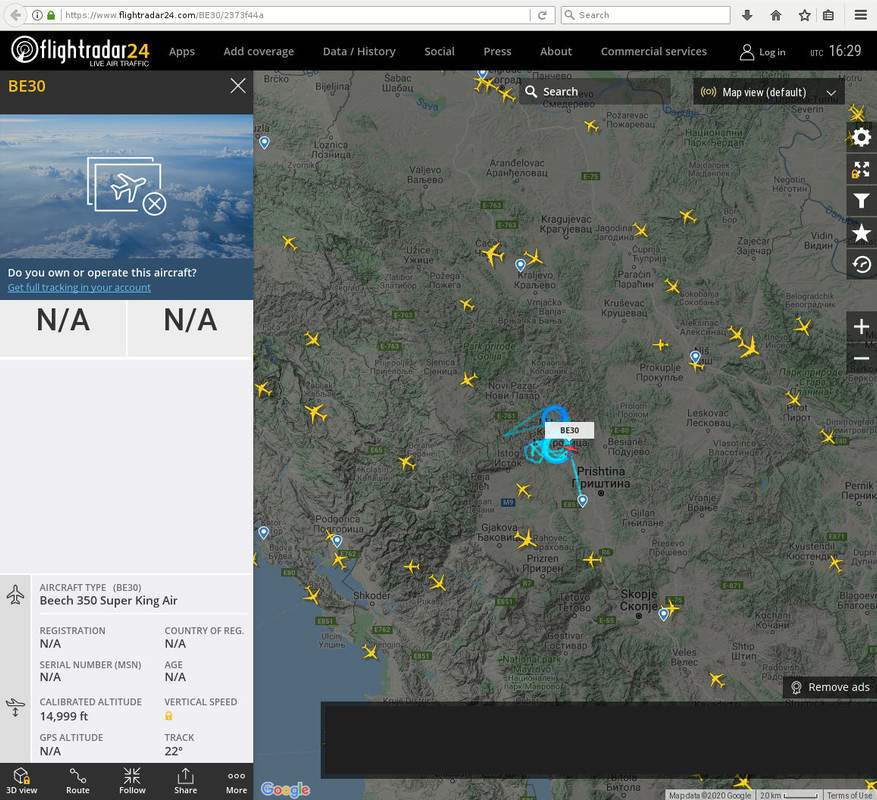Click the Log in button
This screenshot has width=877, height=800.
763,52
